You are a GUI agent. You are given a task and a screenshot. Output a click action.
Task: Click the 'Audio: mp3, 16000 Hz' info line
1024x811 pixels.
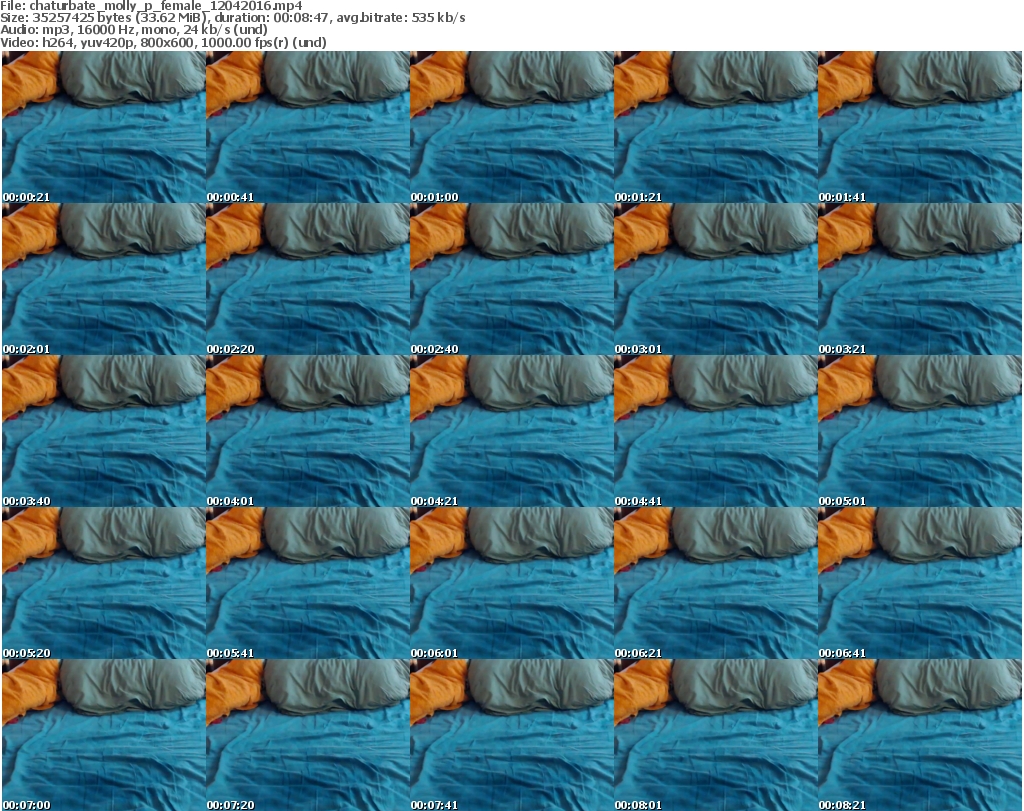click(134, 30)
